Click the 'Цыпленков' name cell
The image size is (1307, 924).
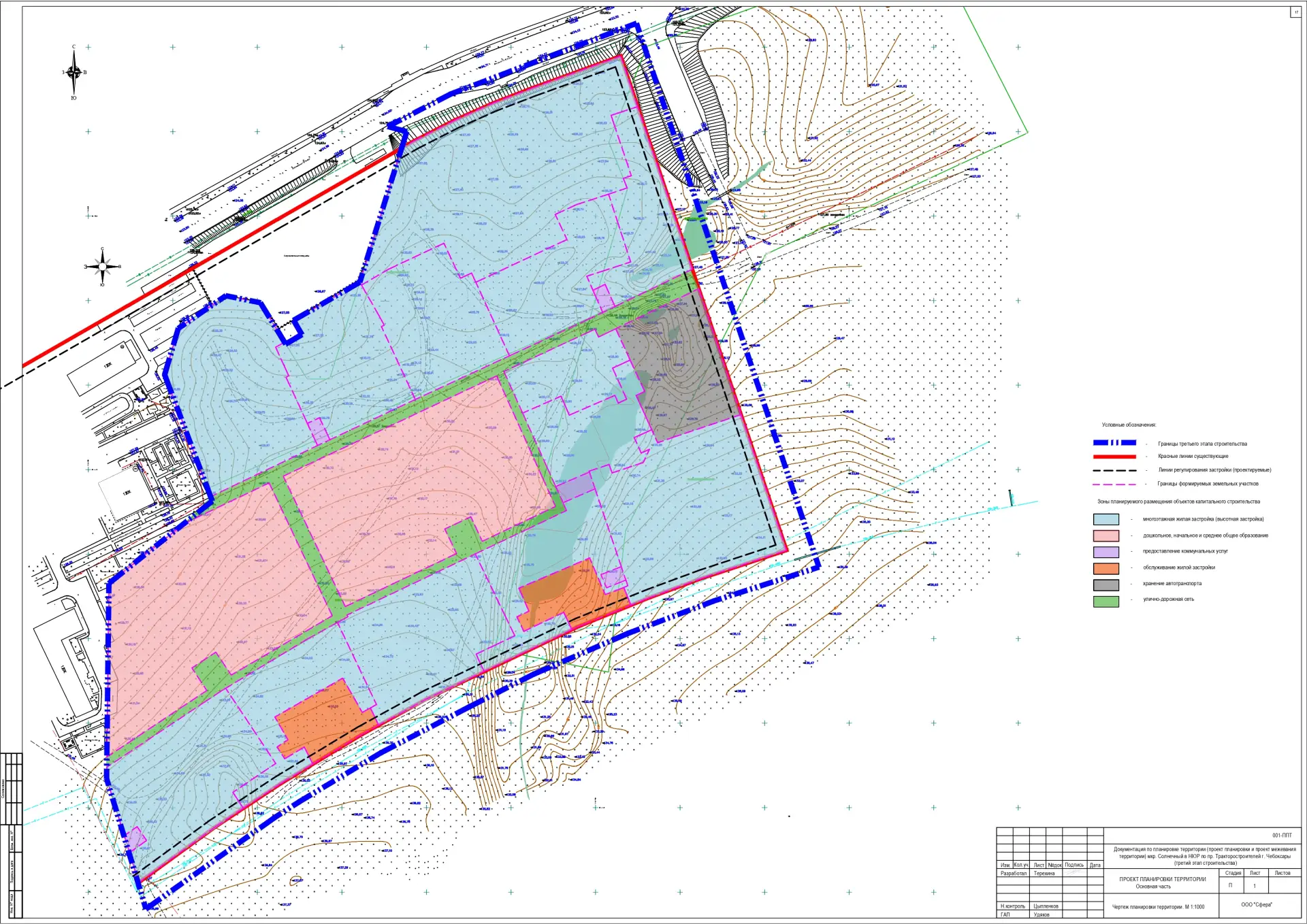(x=1046, y=906)
